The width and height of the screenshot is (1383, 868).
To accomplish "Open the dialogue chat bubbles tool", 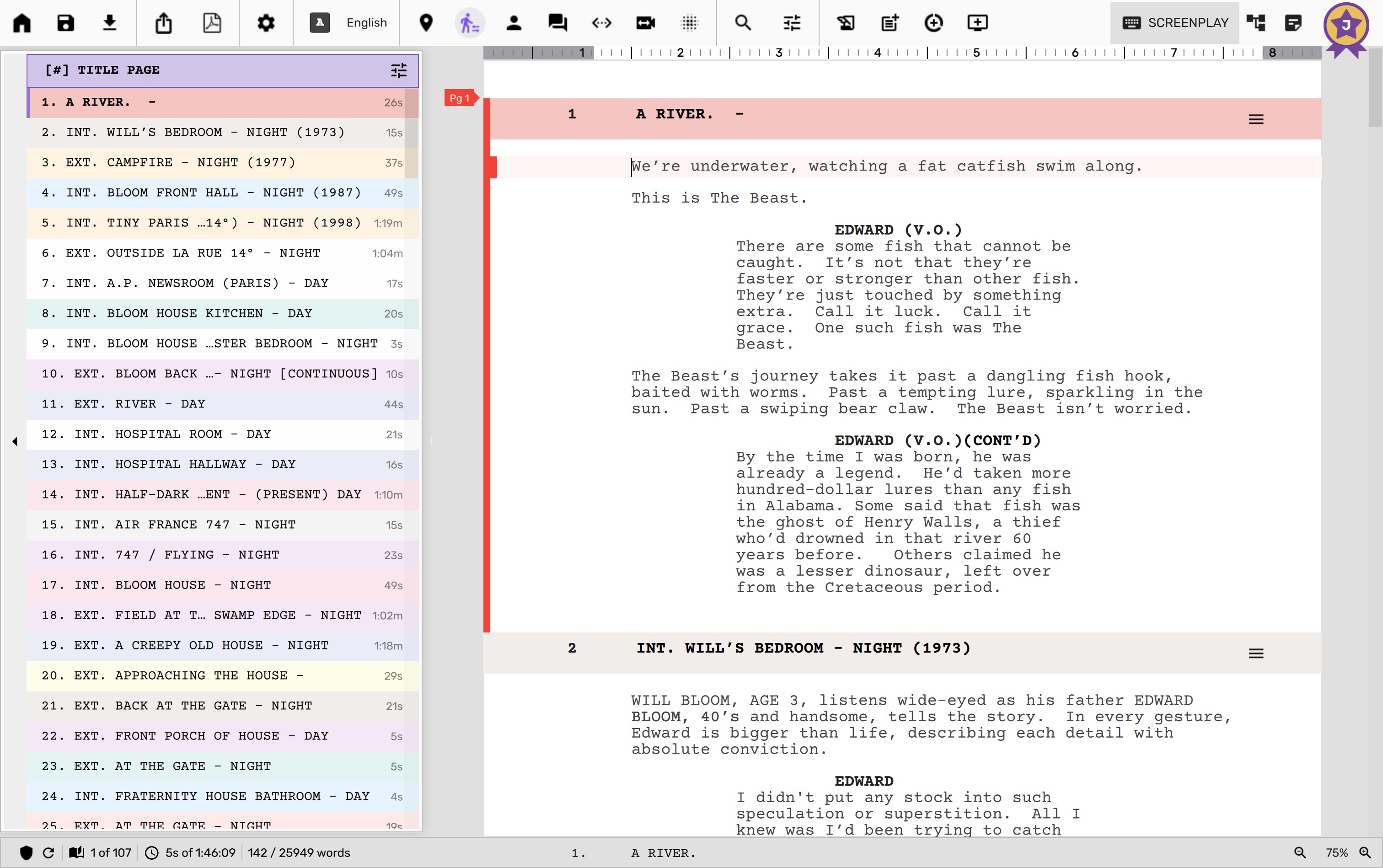I will (557, 23).
